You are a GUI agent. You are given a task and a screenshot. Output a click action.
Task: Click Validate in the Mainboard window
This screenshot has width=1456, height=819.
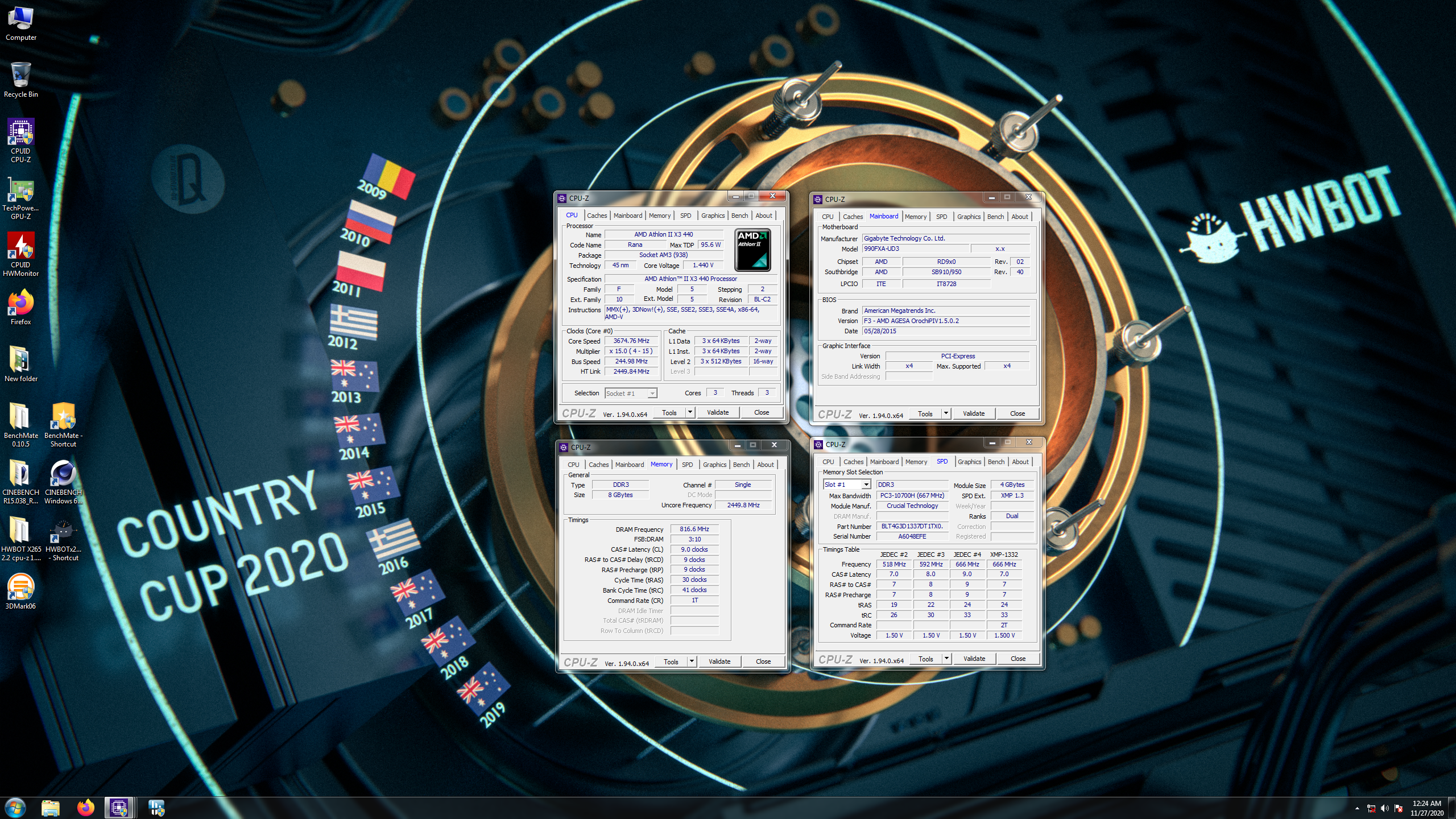(x=974, y=413)
